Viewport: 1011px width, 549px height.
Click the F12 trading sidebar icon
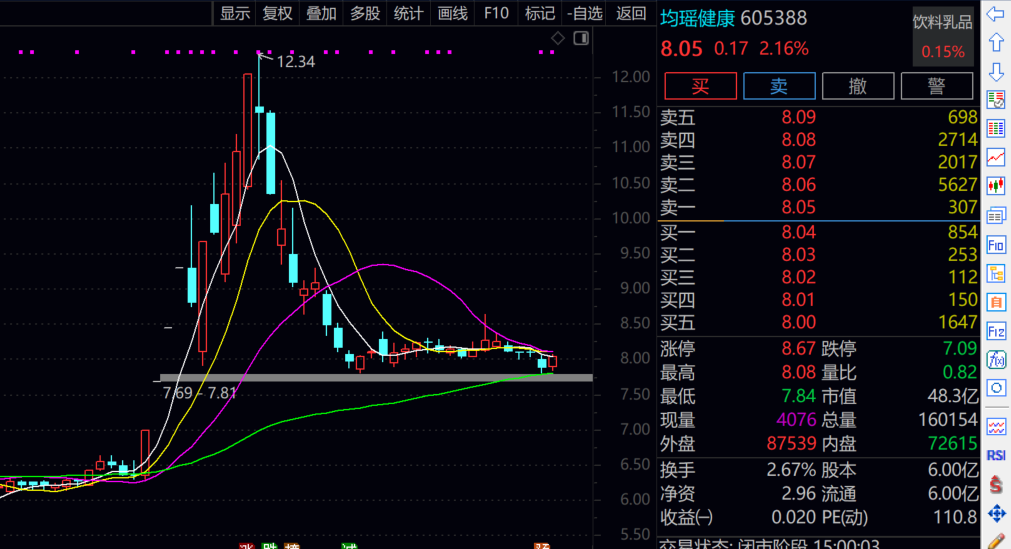coord(996,331)
